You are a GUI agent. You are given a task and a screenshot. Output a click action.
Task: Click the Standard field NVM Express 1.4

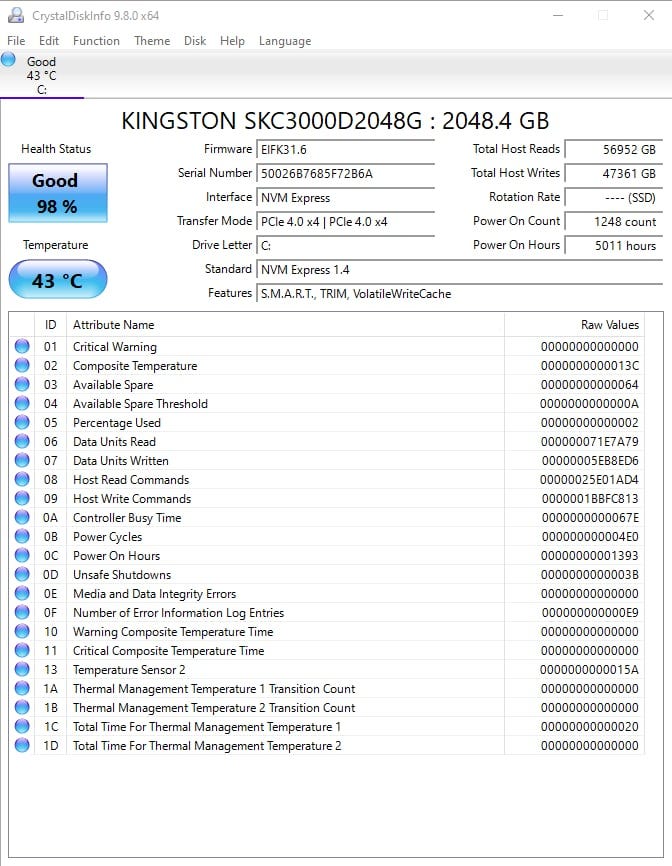[459, 270]
